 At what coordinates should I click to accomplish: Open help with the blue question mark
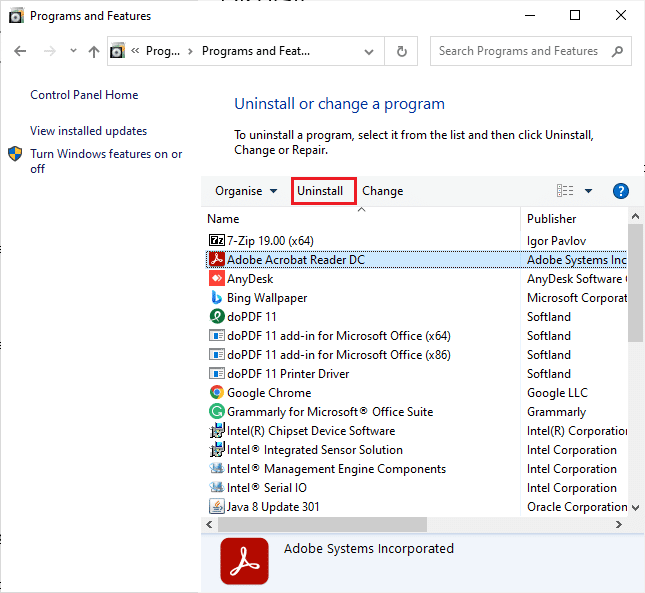[620, 191]
